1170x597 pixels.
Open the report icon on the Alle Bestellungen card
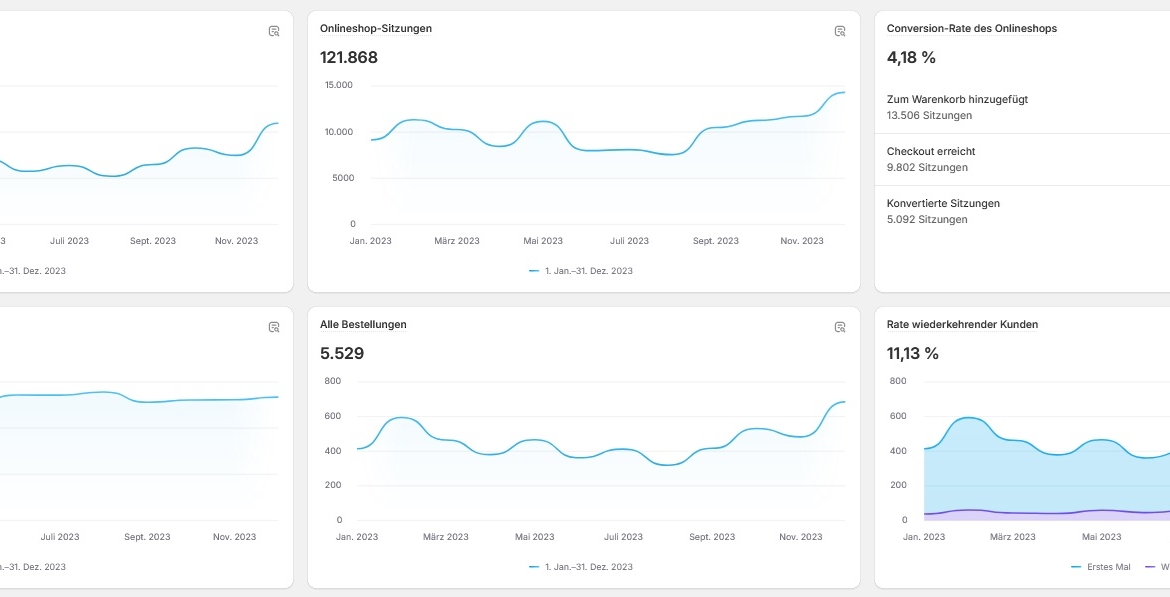click(x=840, y=327)
